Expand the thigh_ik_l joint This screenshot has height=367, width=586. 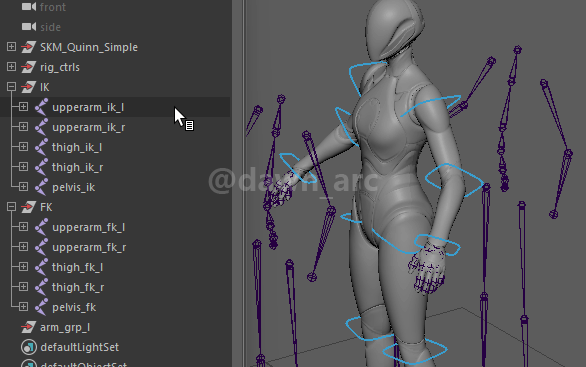click(23, 147)
